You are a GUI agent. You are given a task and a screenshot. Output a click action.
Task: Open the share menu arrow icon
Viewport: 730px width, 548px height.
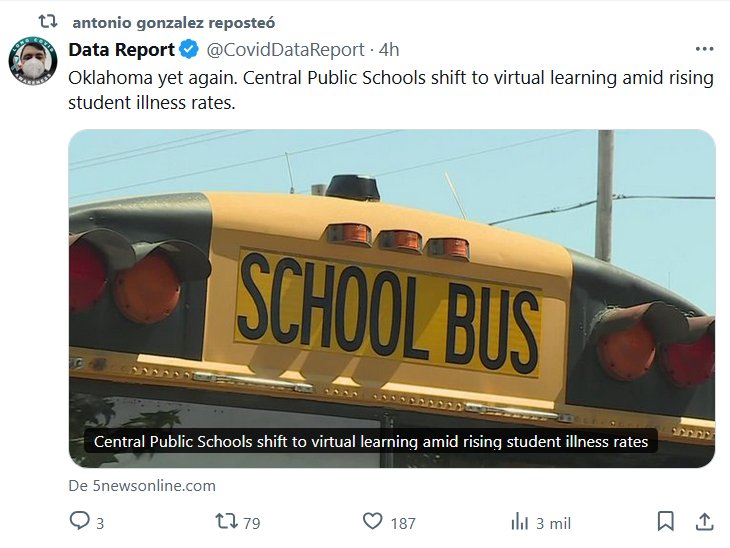(704, 521)
